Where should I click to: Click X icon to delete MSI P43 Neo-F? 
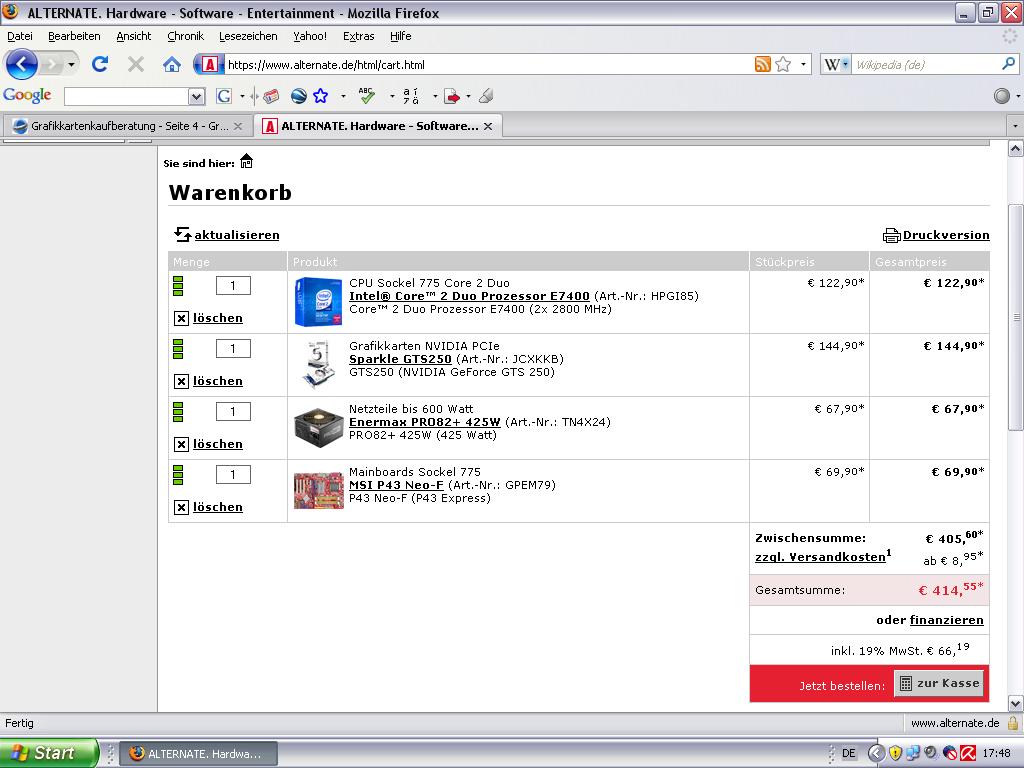(x=182, y=507)
